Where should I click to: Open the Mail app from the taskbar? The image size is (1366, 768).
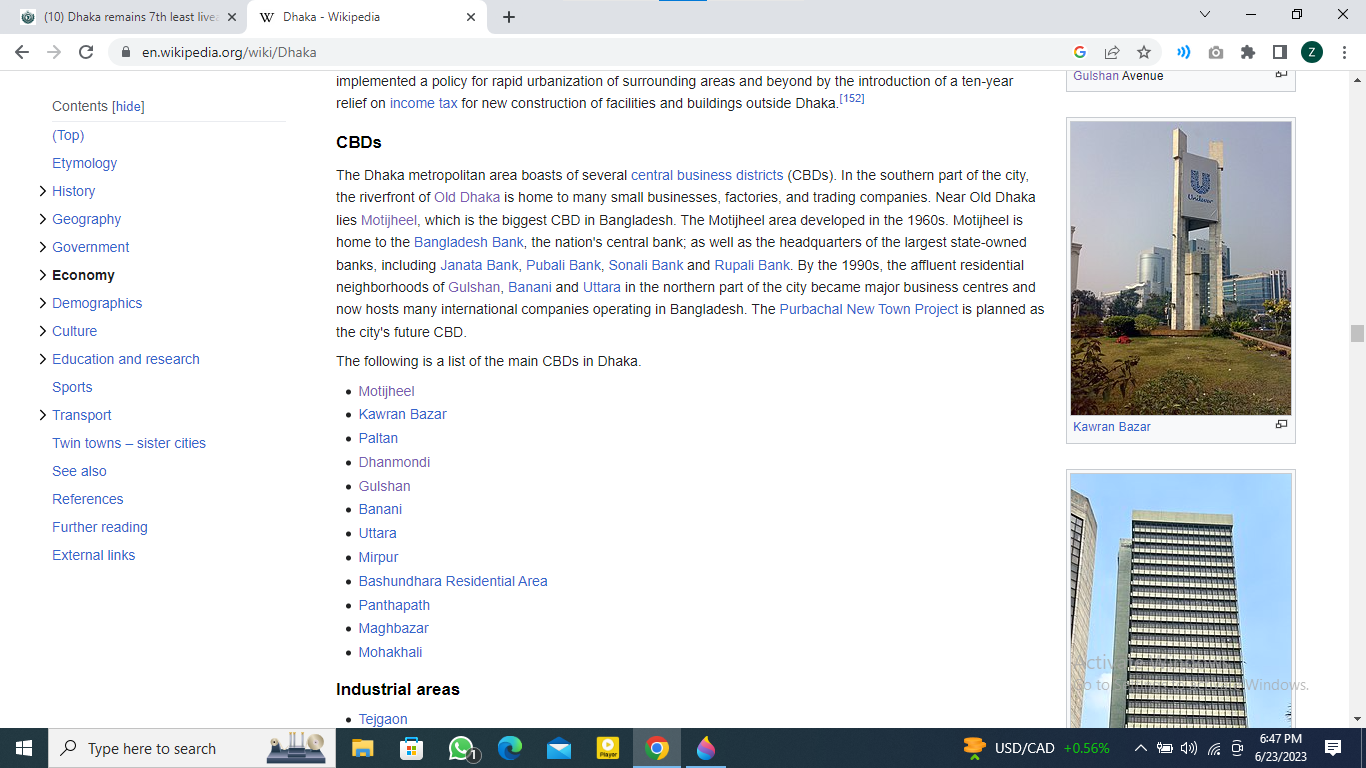point(559,748)
